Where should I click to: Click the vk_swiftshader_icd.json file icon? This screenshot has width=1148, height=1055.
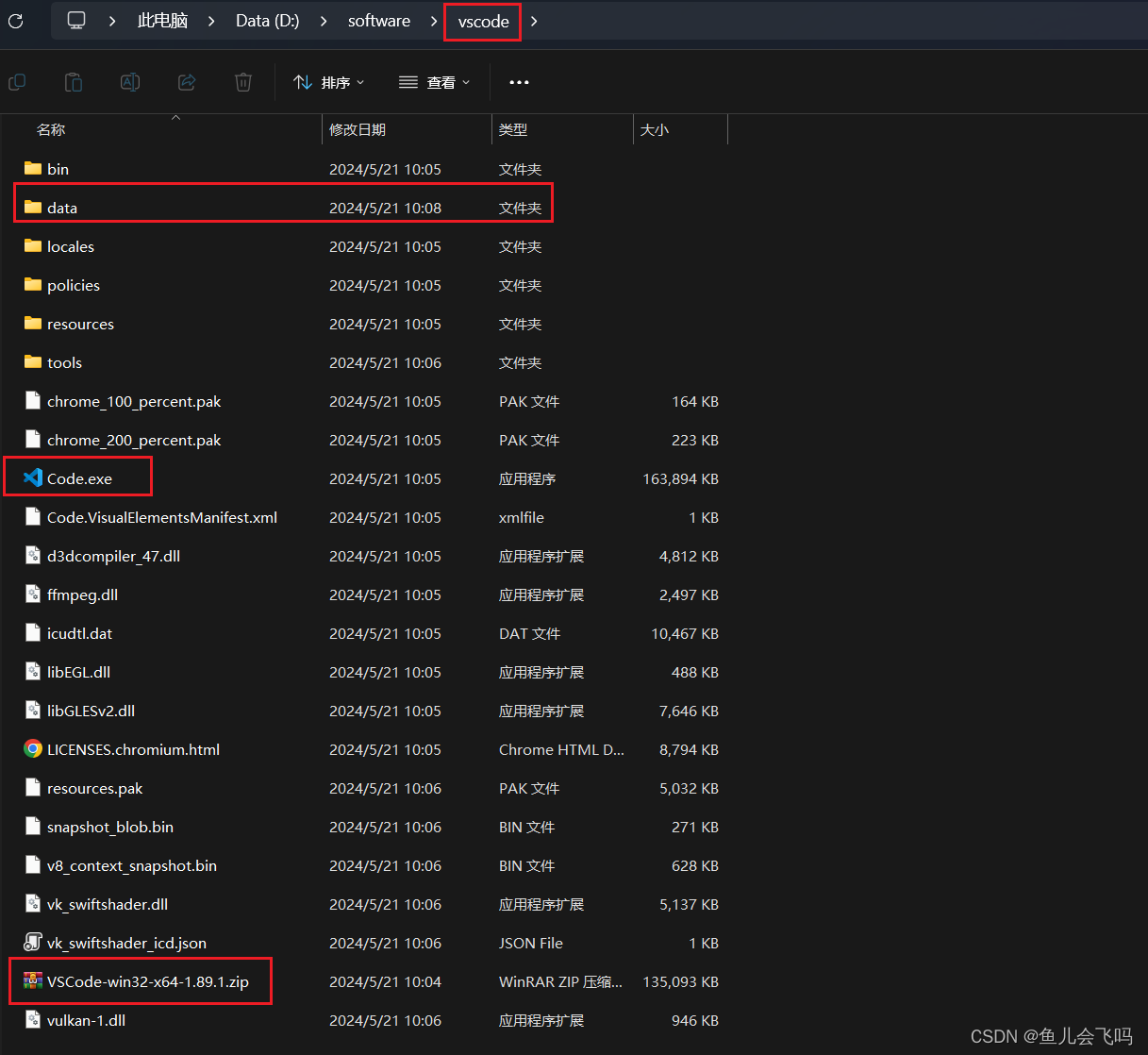pyautogui.click(x=33, y=942)
